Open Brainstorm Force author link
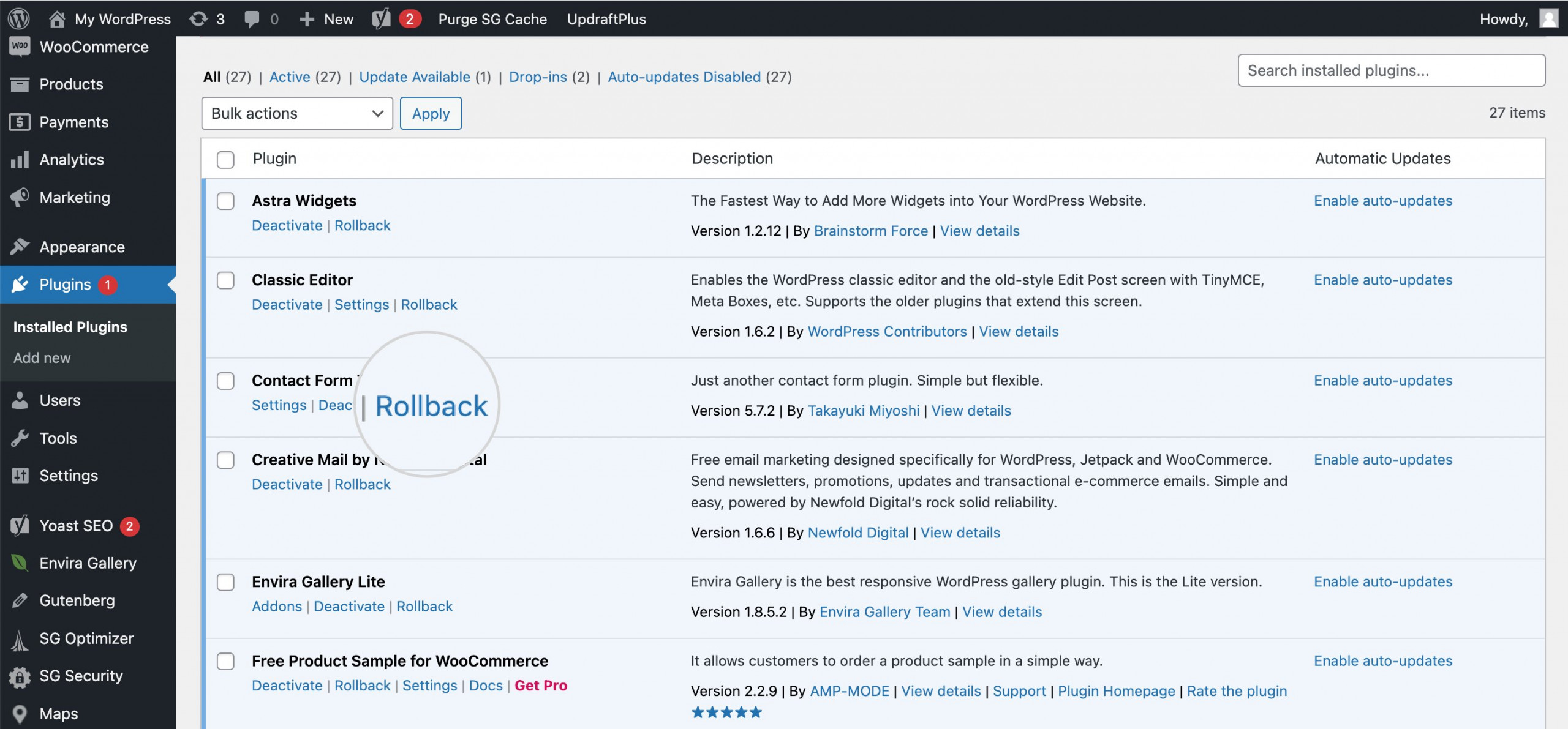This screenshot has width=1568, height=729. click(x=871, y=231)
